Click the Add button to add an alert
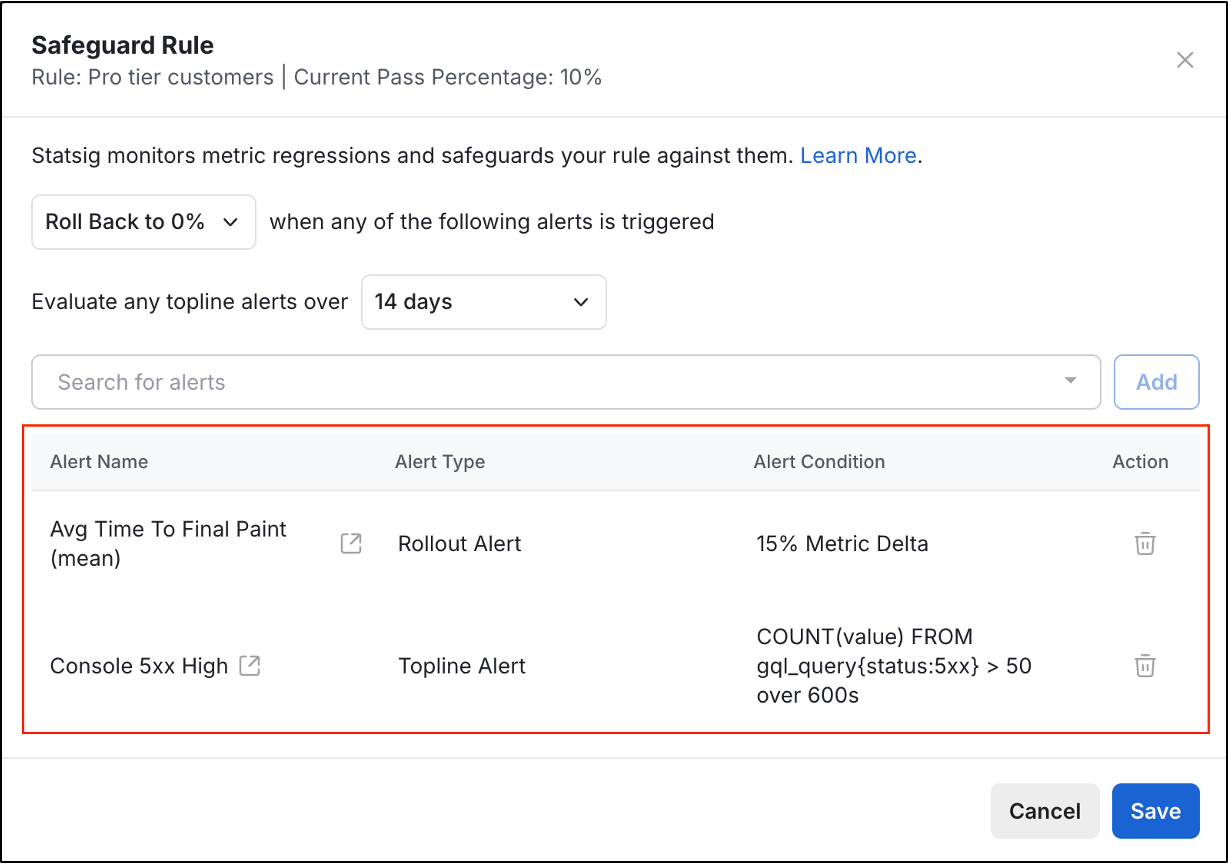Viewport: 1228px width, 864px height. tap(1156, 382)
